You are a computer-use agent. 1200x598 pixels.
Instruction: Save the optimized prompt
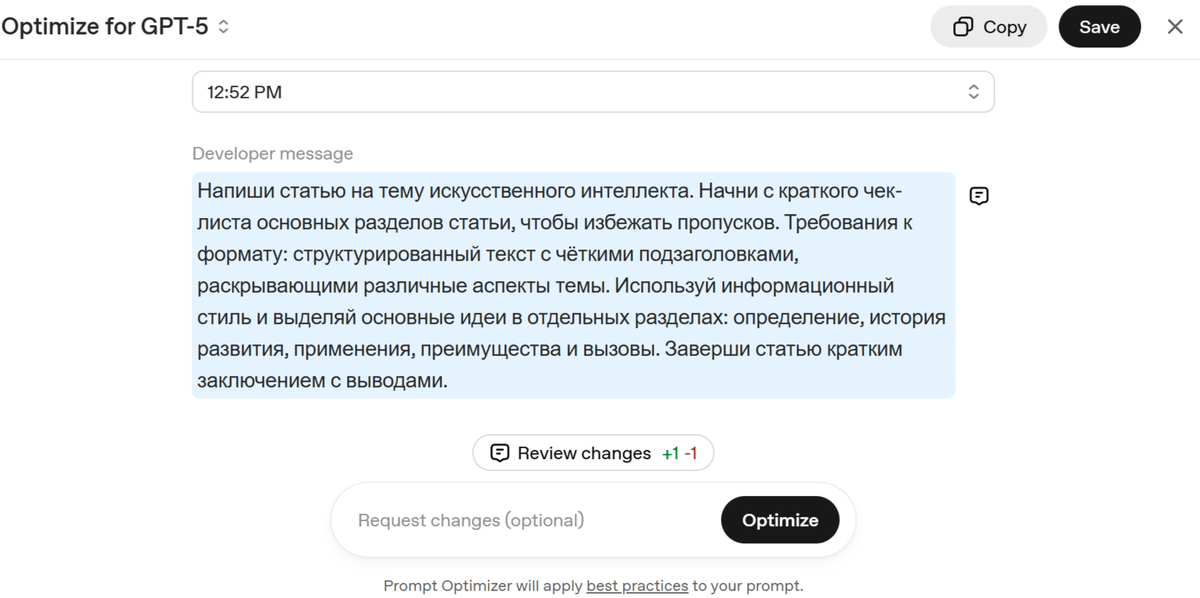pyautogui.click(x=1100, y=26)
